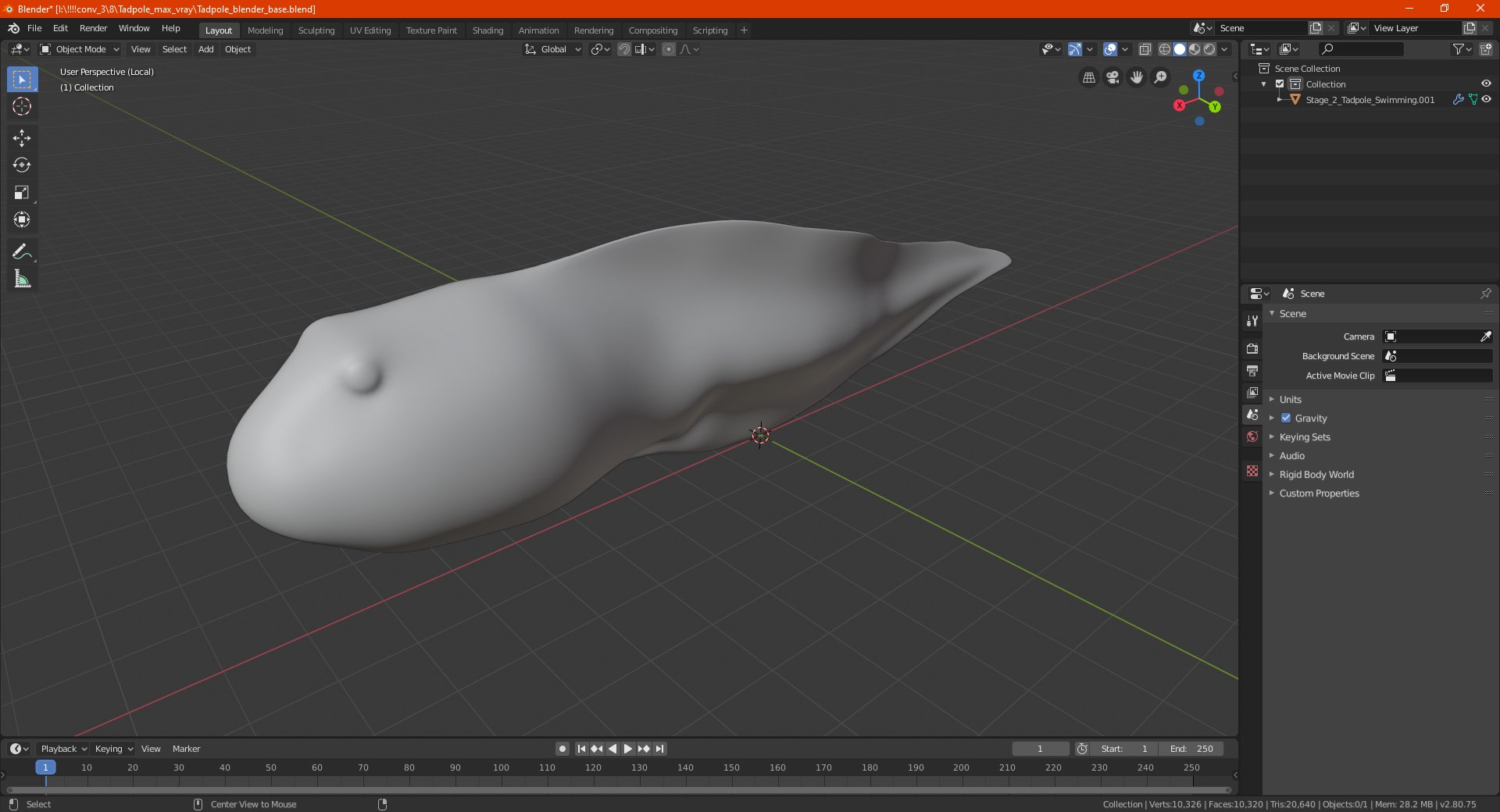The width and height of the screenshot is (1500, 812).
Task: Activate the Annotate pencil tool
Action: point(22,251)
